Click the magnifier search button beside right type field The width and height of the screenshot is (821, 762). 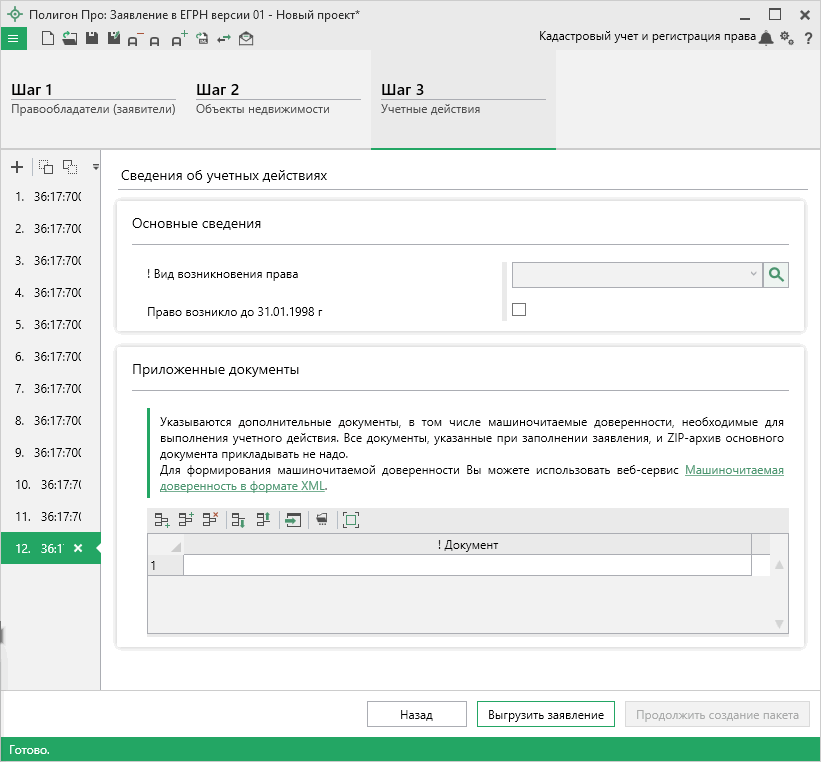pyautogui.click(x=776, y=275)
